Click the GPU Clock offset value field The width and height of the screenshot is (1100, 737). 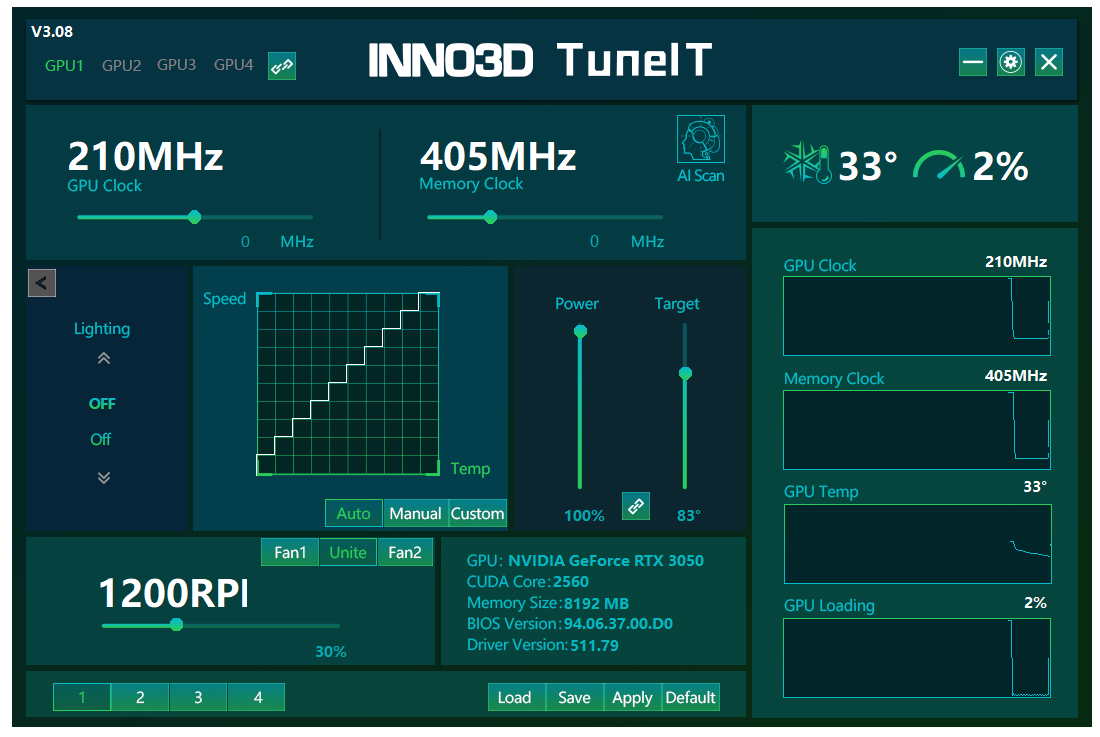(246, 242)
